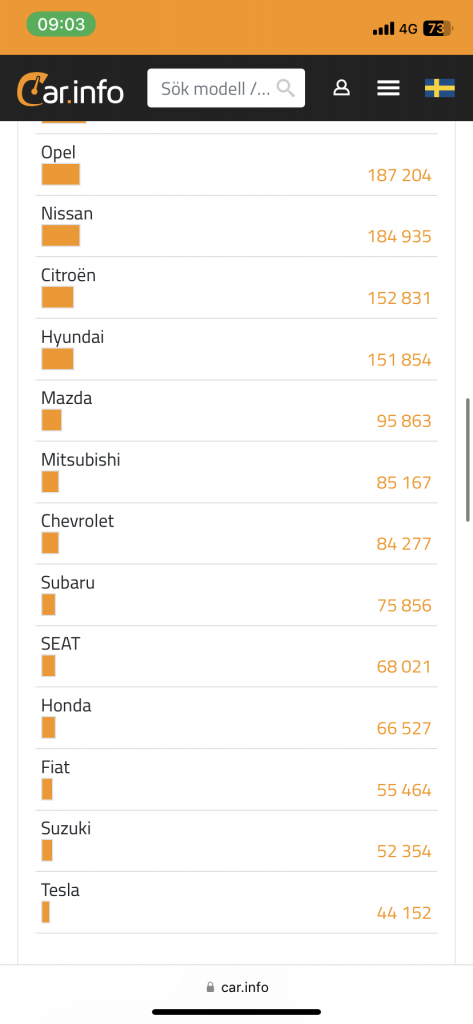
Task: Open the Mazda brand entry
Action: tap(236, 411)
